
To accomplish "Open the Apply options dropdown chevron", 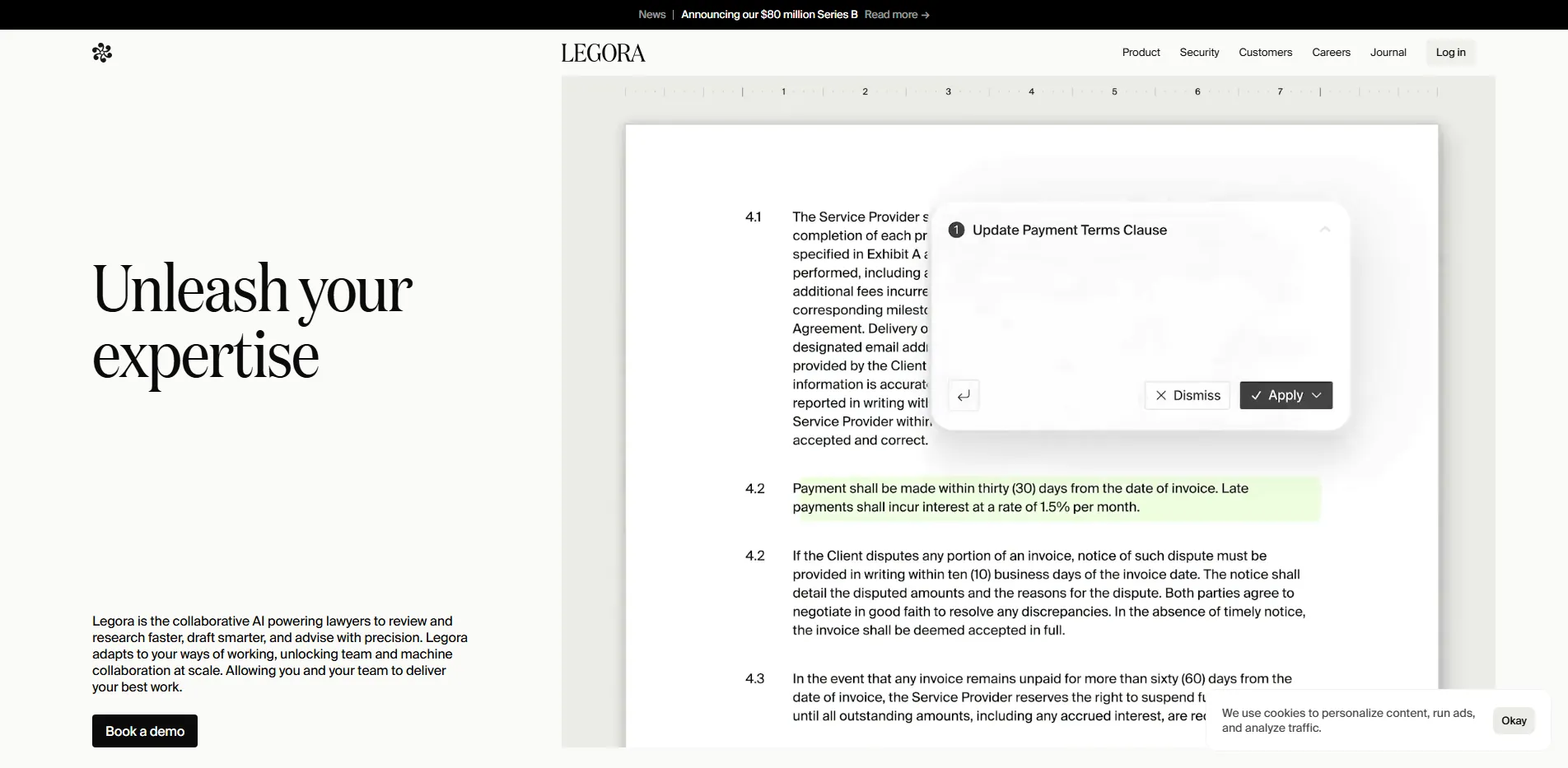I will click(x=1318, y=395).
